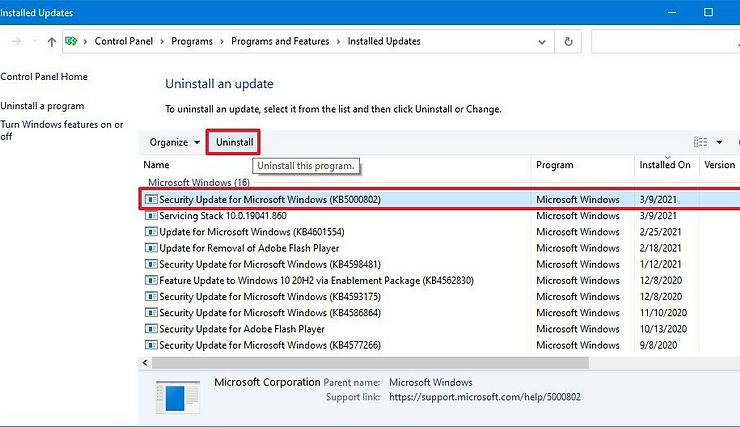Click the details pane update thumbnail
740x427 pixels.
point(177,397)
